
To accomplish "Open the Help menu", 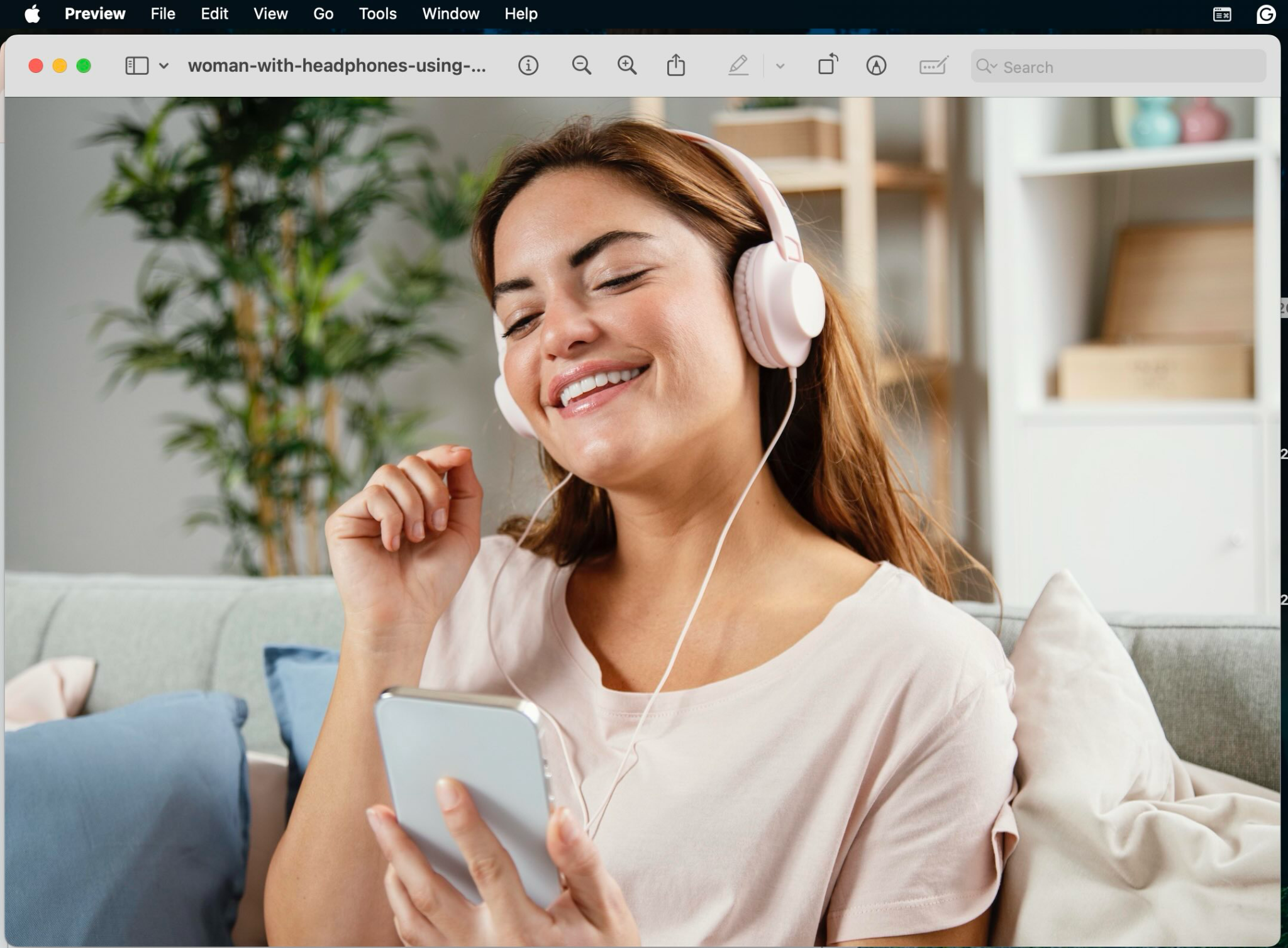I will pyautogui.click(x=521, y=14).
